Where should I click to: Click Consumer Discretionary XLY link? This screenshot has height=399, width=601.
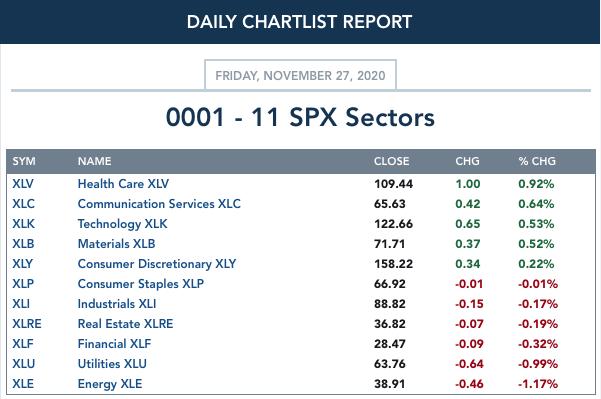coord(157,264)
